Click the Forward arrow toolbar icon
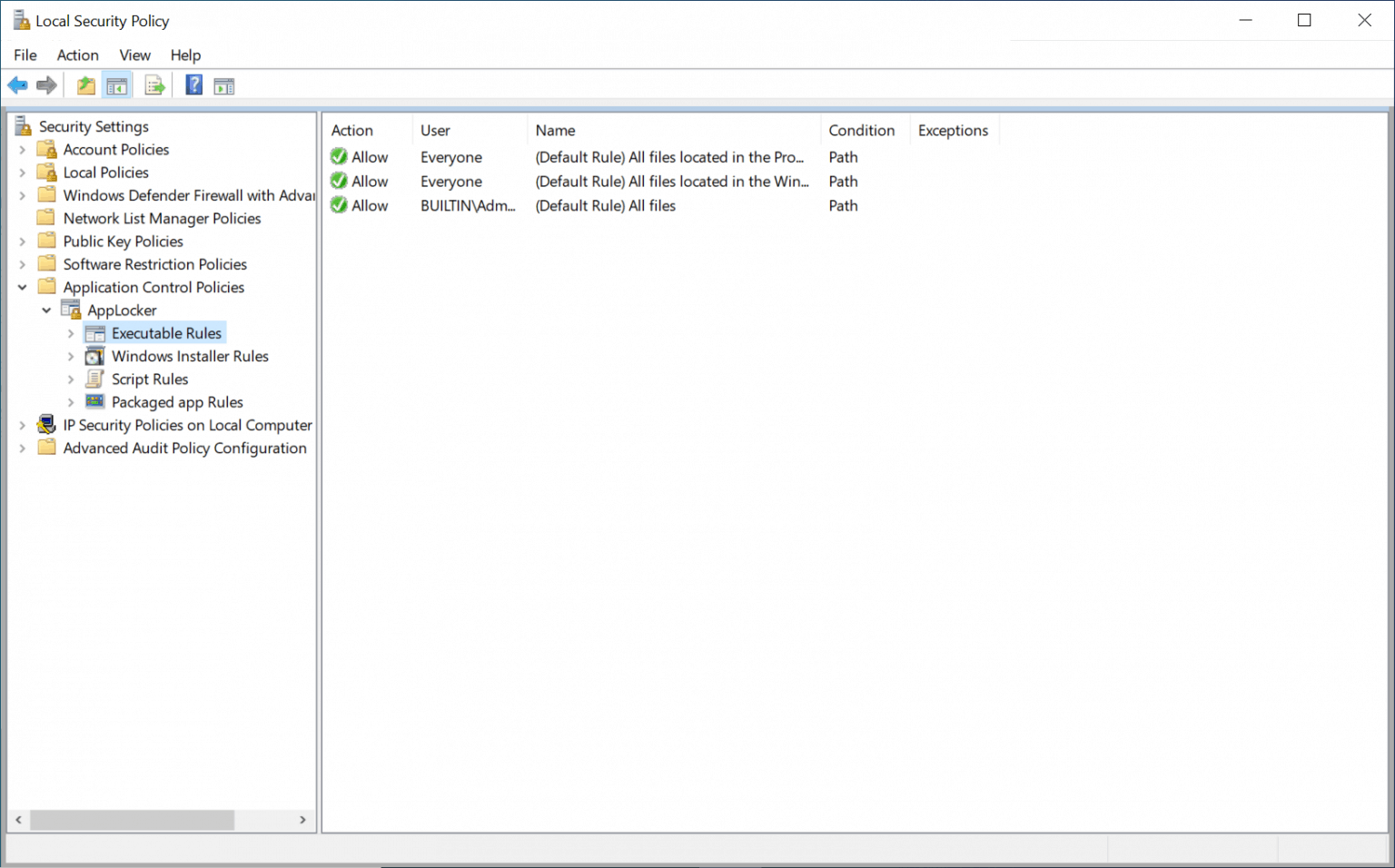1395x868 pixels. tap(46, 85)
